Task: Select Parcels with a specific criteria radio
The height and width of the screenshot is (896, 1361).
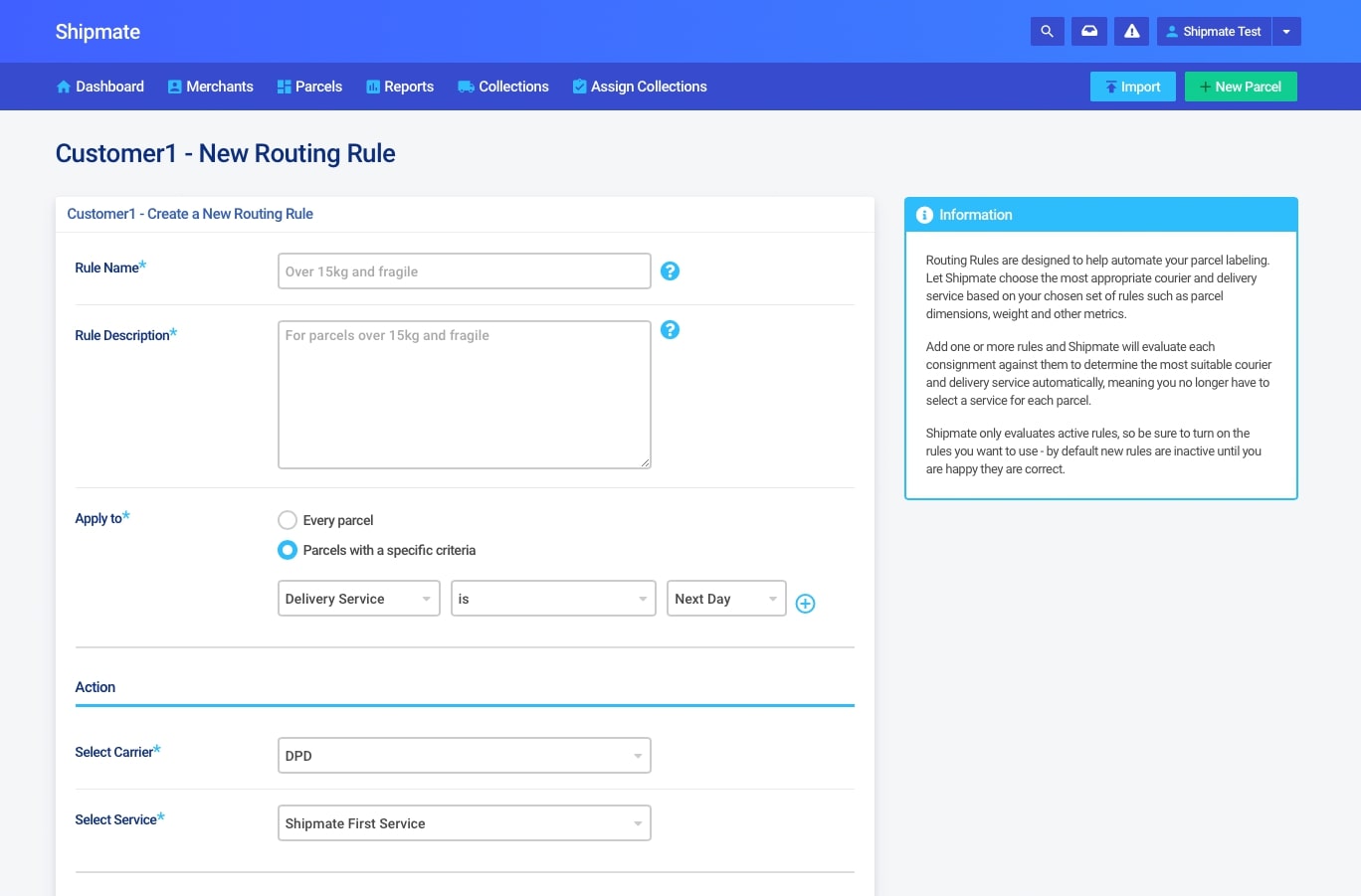Action: tap(288, 550)
